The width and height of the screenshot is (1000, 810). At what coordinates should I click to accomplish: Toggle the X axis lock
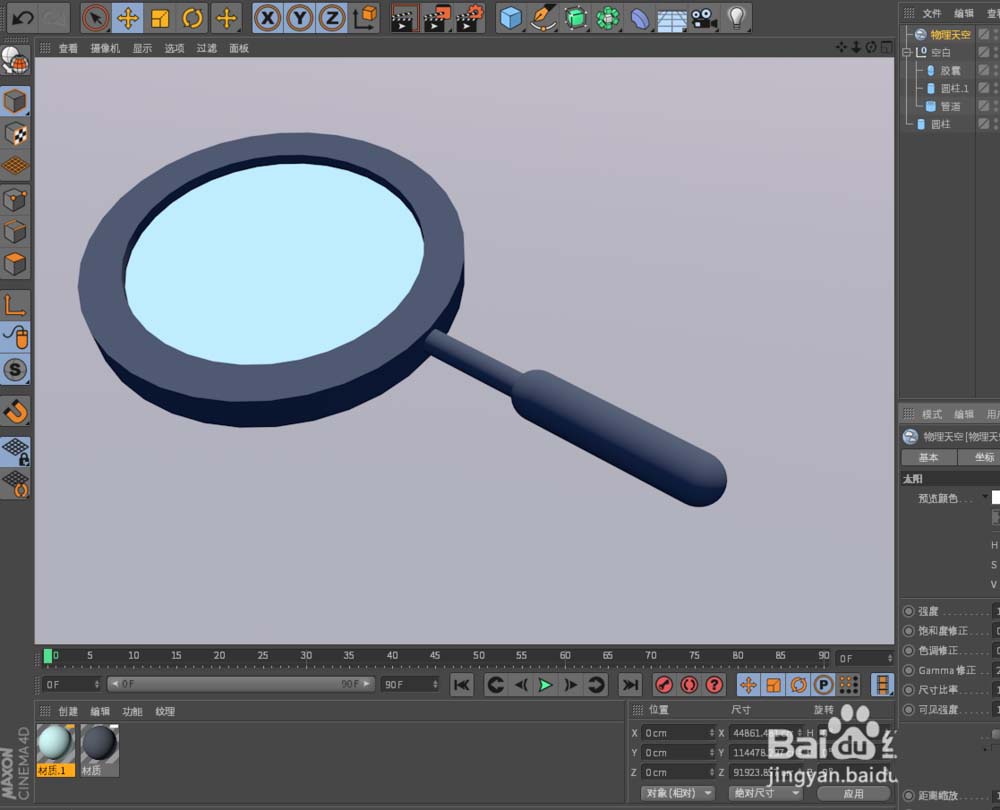point(268,18)
